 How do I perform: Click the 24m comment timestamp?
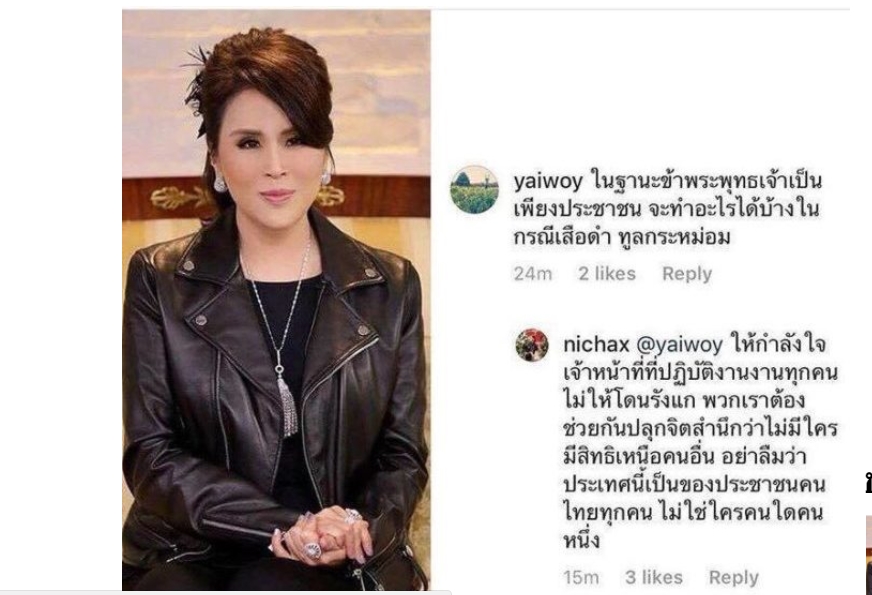pyautogui.click(x=533, y=274)
